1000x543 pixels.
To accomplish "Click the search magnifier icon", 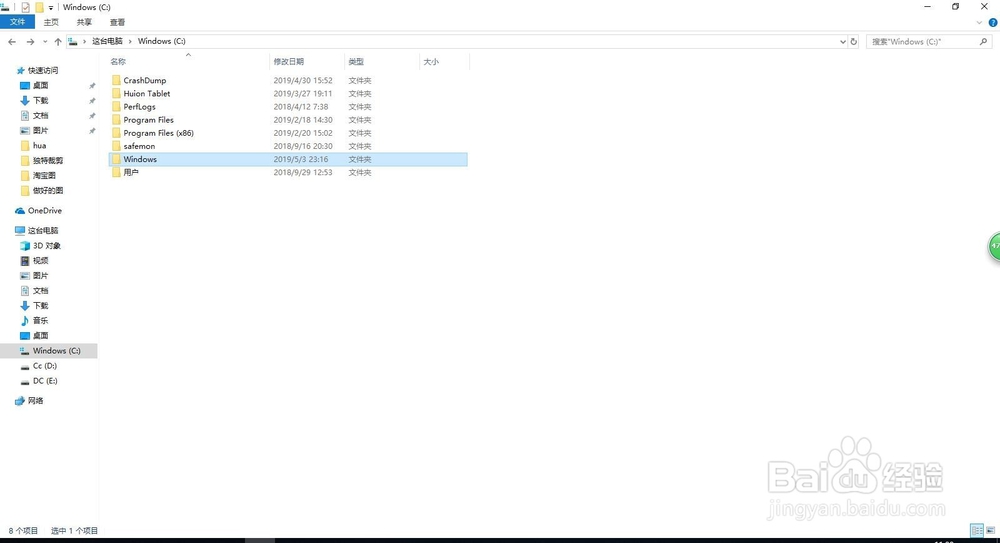I will pos(983,41).
